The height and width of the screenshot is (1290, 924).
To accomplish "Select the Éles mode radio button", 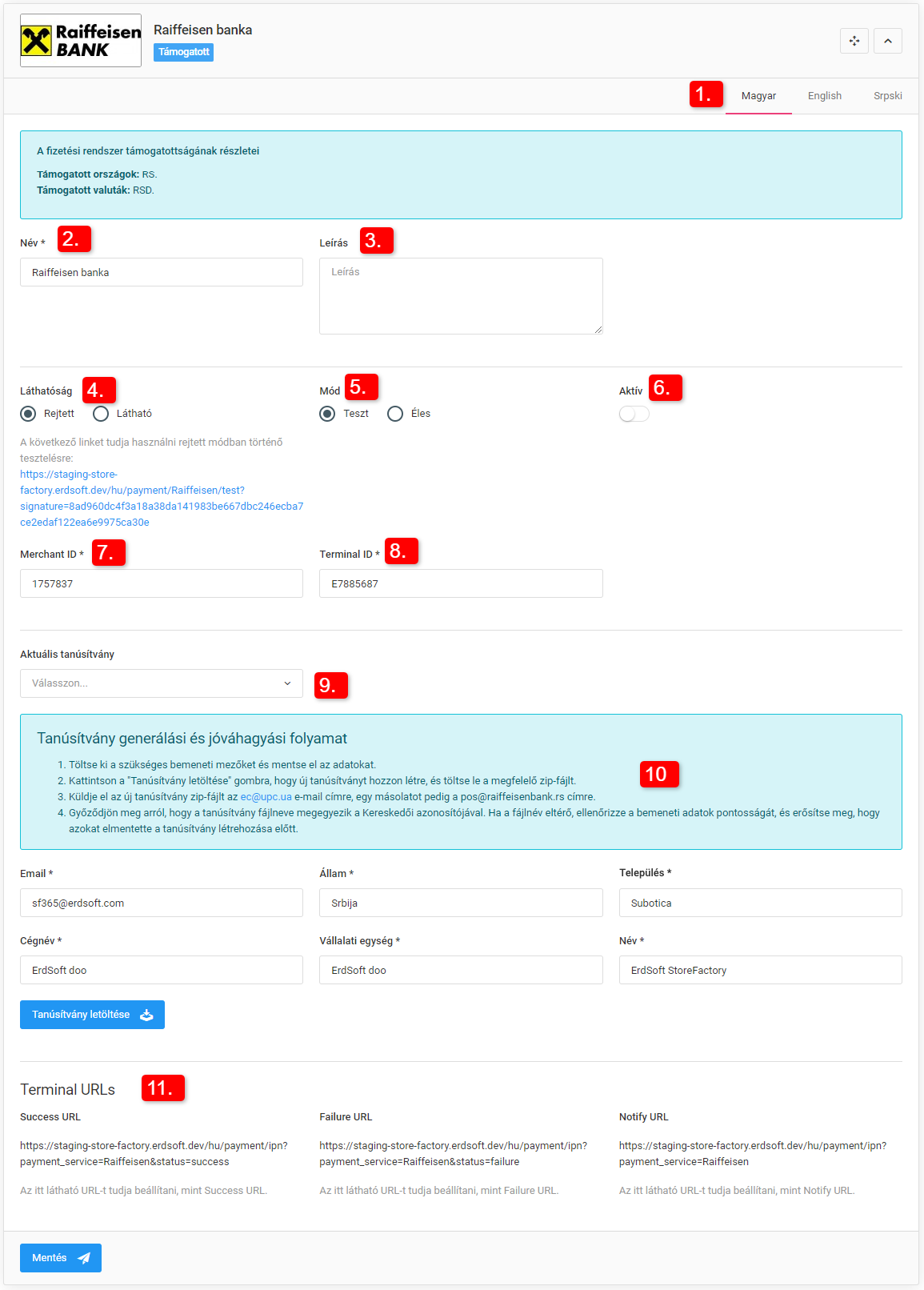I will coord(395,414).
